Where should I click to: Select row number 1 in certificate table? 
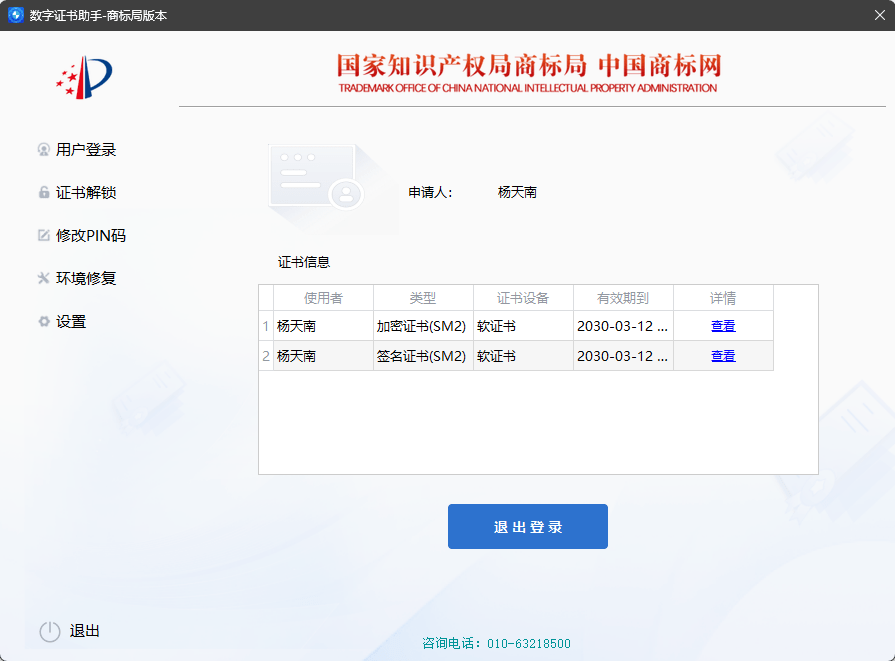[266, 326]
